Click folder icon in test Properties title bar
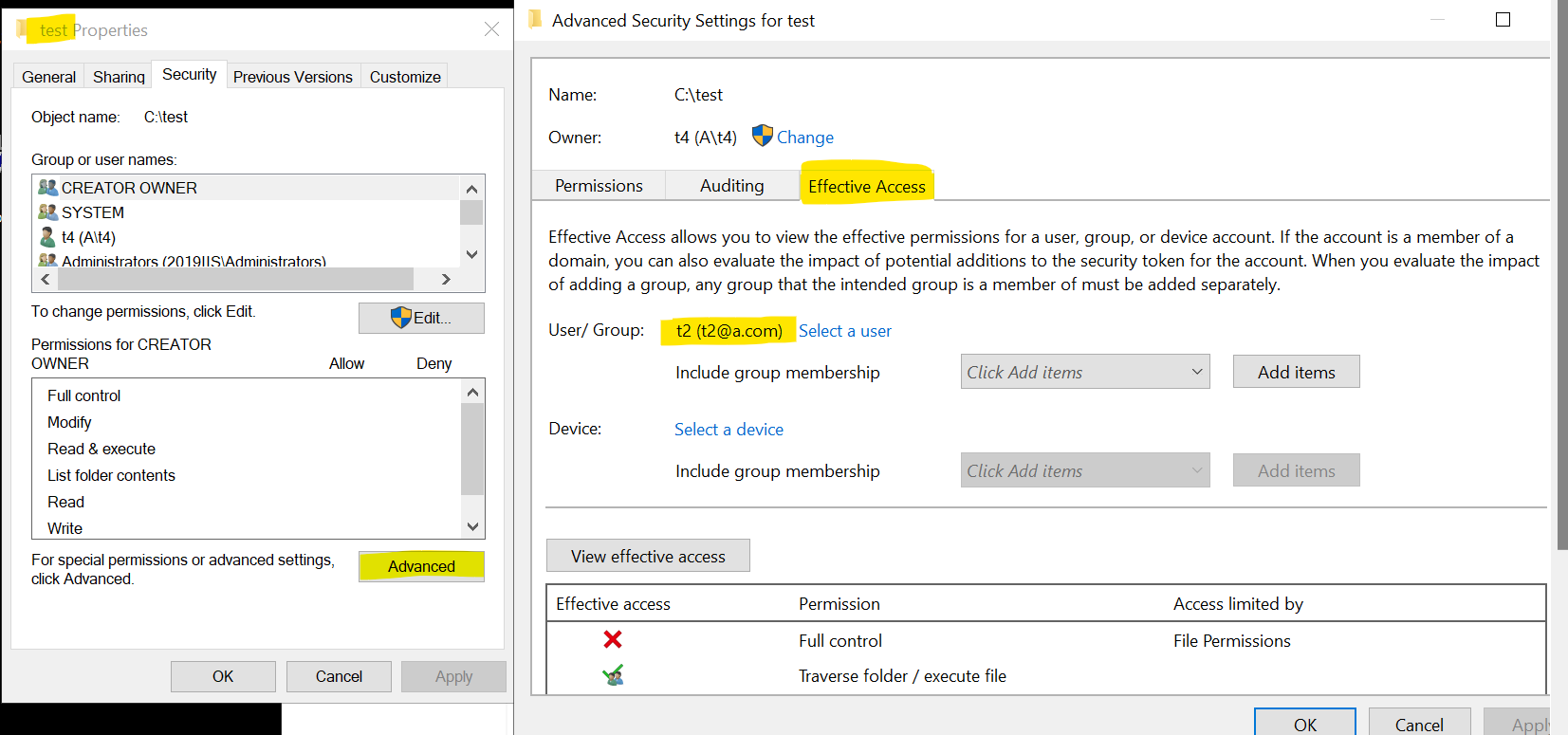The height and width of the screenshot is (735, 1568). (x=23, y=29)
